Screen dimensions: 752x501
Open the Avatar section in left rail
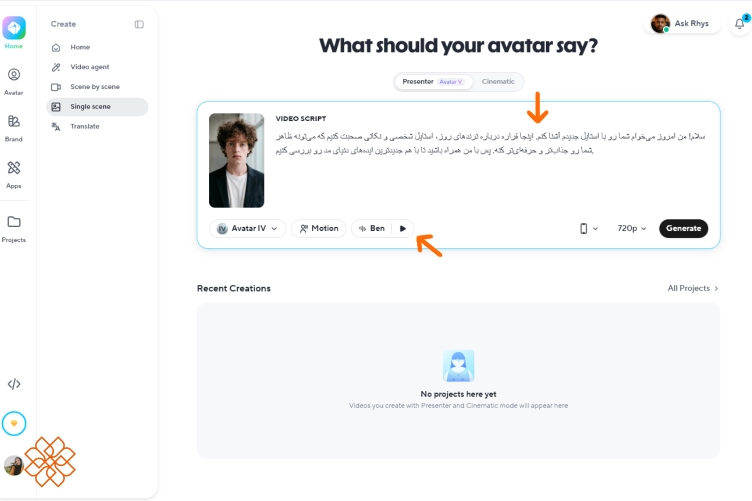14,82
